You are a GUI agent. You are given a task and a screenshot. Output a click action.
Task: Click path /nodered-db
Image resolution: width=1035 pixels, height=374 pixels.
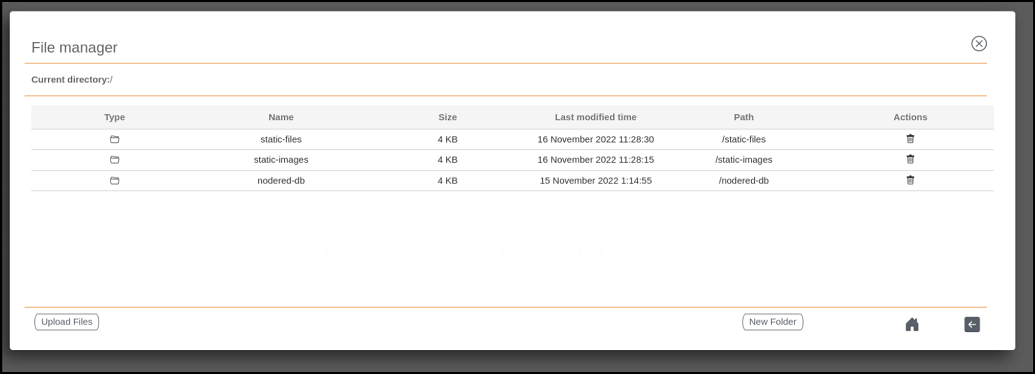tap(744, 181)
